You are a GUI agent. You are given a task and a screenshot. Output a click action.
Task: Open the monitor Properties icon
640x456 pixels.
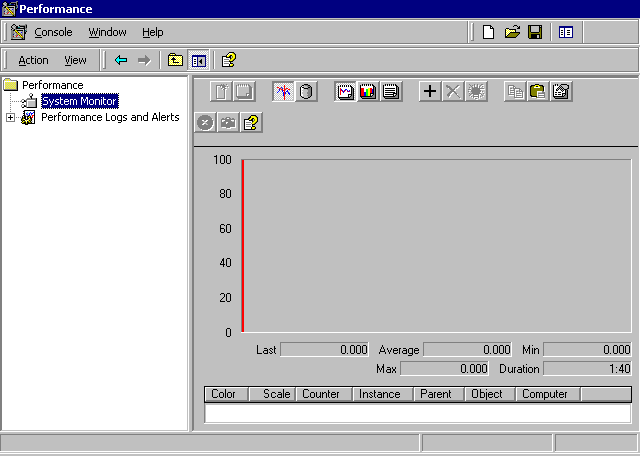561,92
